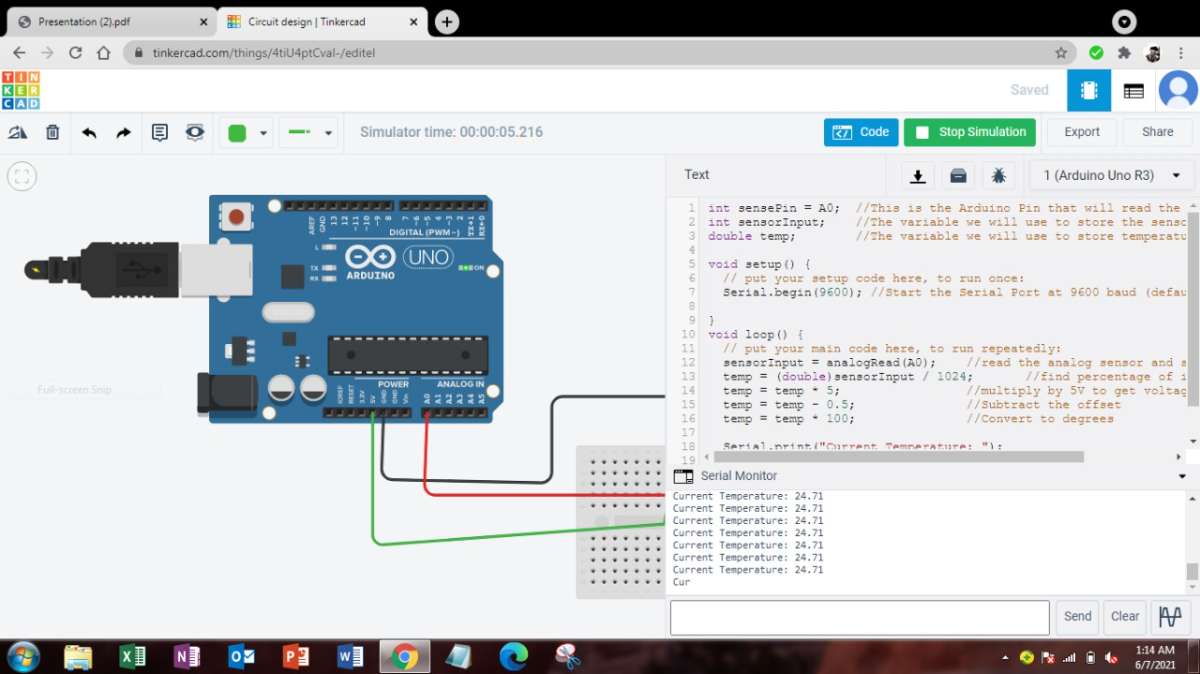Open Word from taskbar
Viewport: 1200px width, 674px height.
[x=350, y=657]
